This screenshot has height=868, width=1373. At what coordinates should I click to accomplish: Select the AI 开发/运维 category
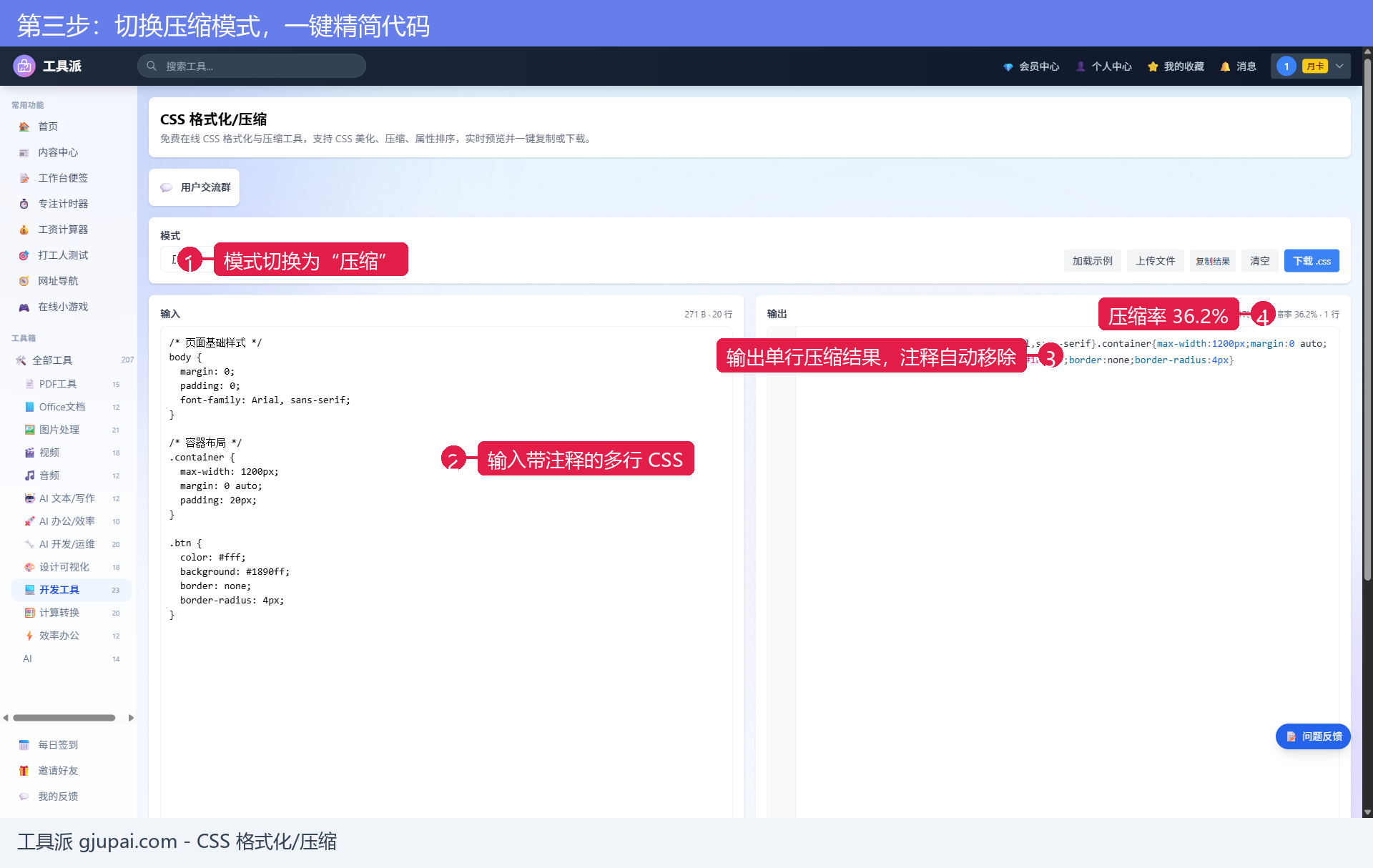point(72,544)
